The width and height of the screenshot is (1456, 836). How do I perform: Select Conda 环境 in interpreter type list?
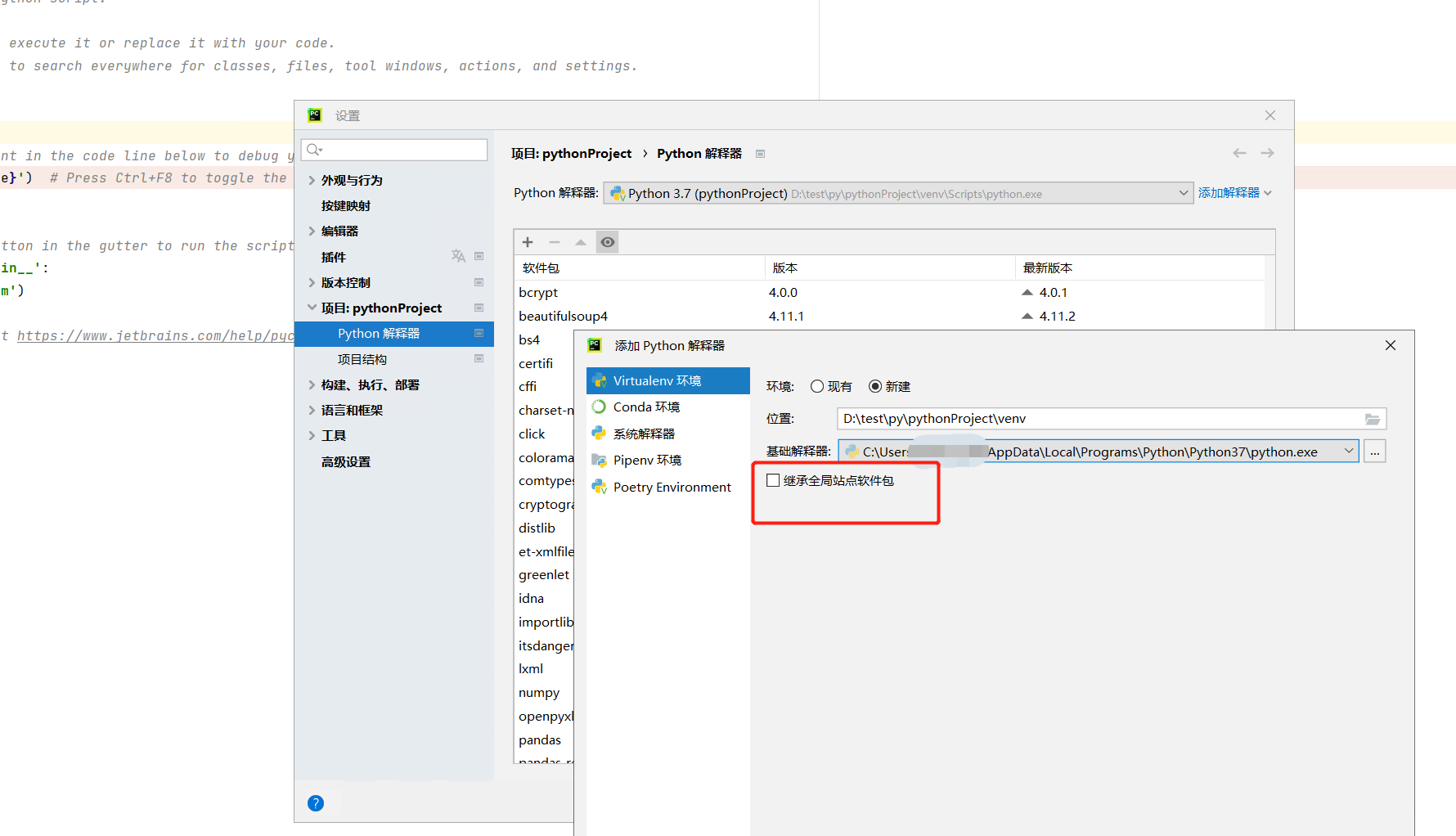[x=668, y=407]
